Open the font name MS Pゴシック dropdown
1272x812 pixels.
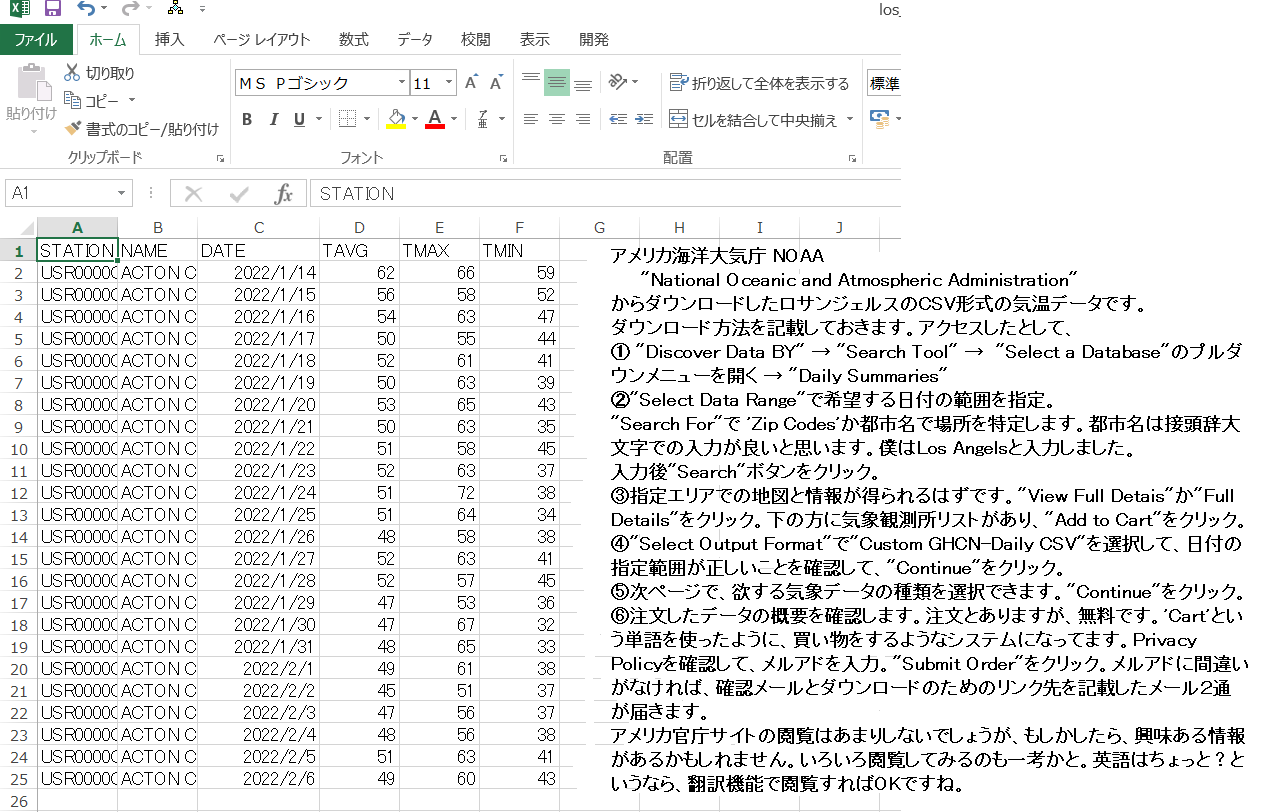tap(402, 83)
